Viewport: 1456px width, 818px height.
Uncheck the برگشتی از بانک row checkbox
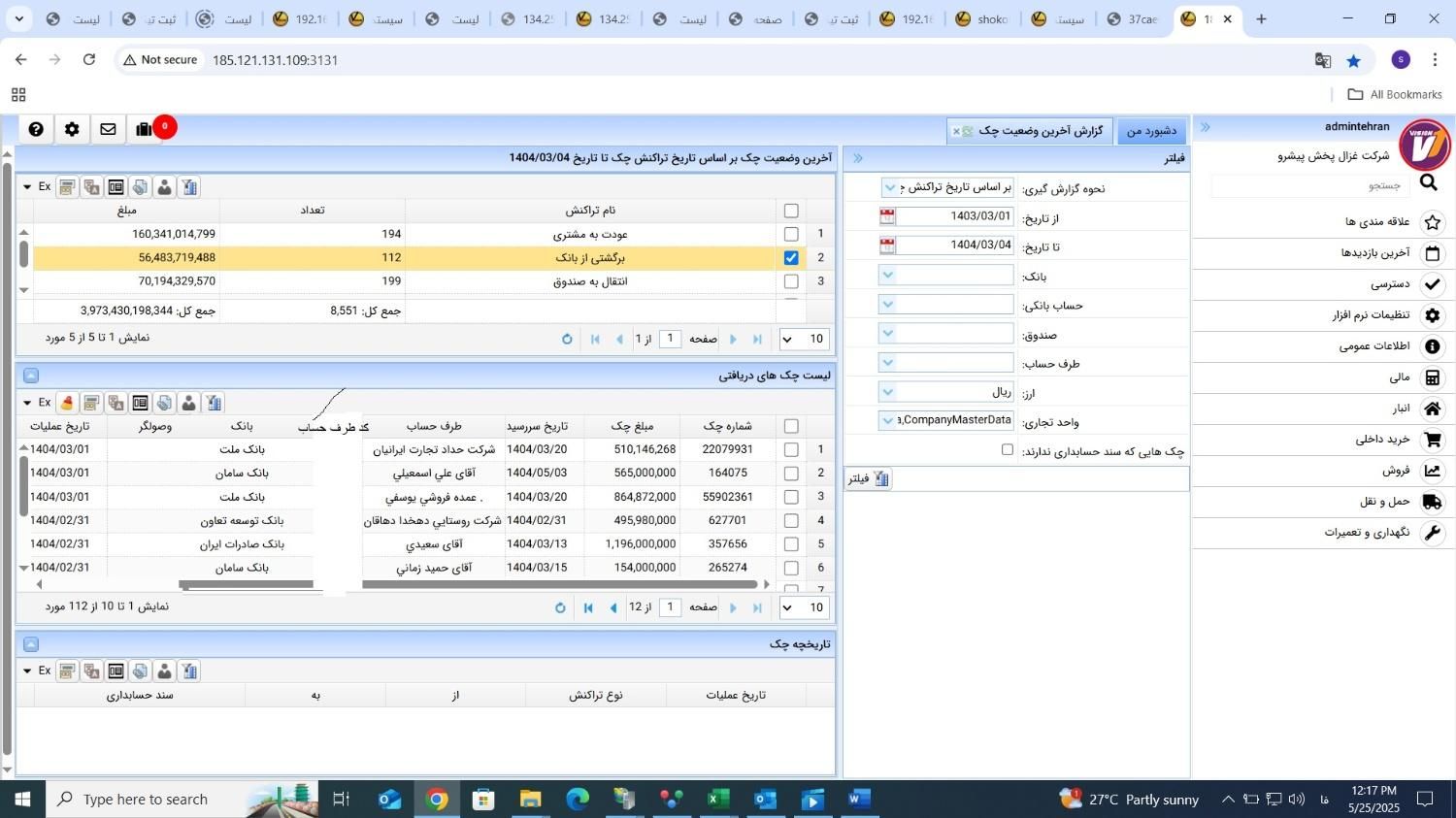790,256
